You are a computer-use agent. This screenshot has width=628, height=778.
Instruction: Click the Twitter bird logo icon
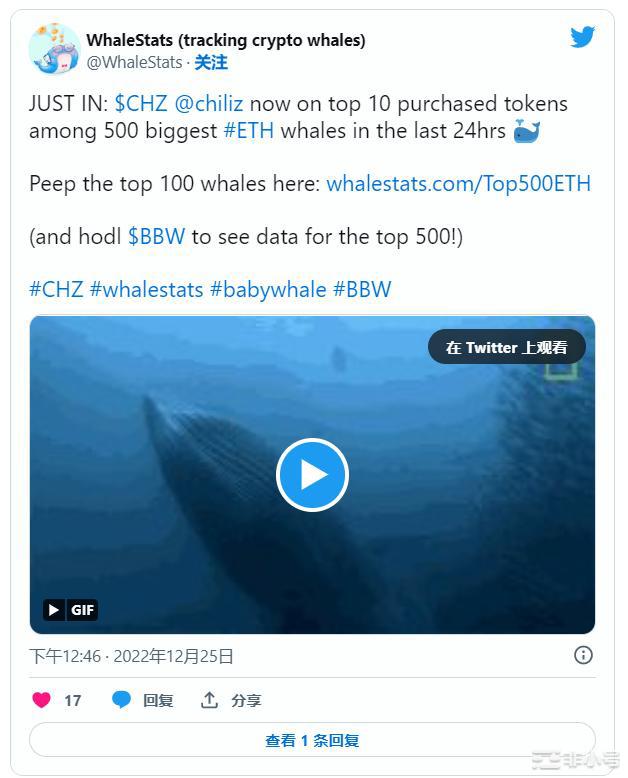[583, 37]
